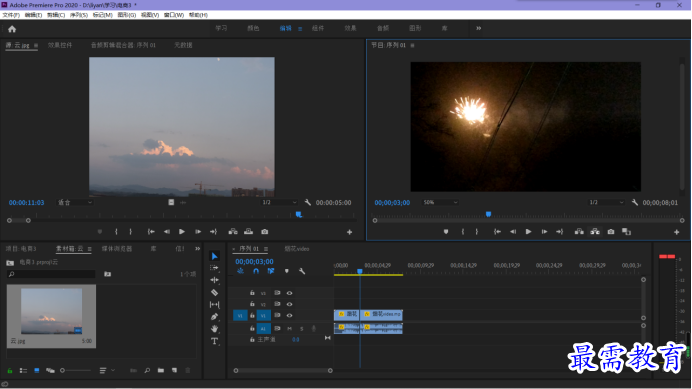The image size is (692, 389).
Task: Play clip in Source monitor
Action: [x=182, y=232]
